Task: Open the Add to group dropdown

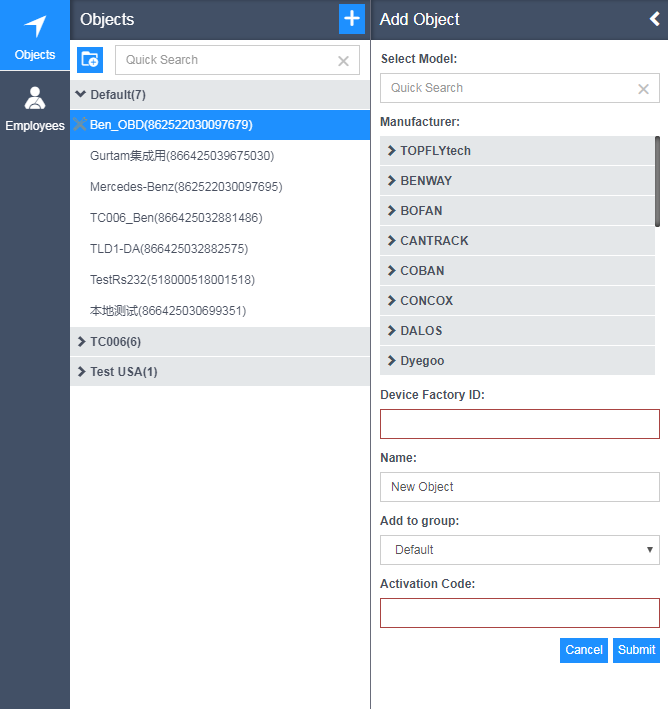Action: coord(520,550)
